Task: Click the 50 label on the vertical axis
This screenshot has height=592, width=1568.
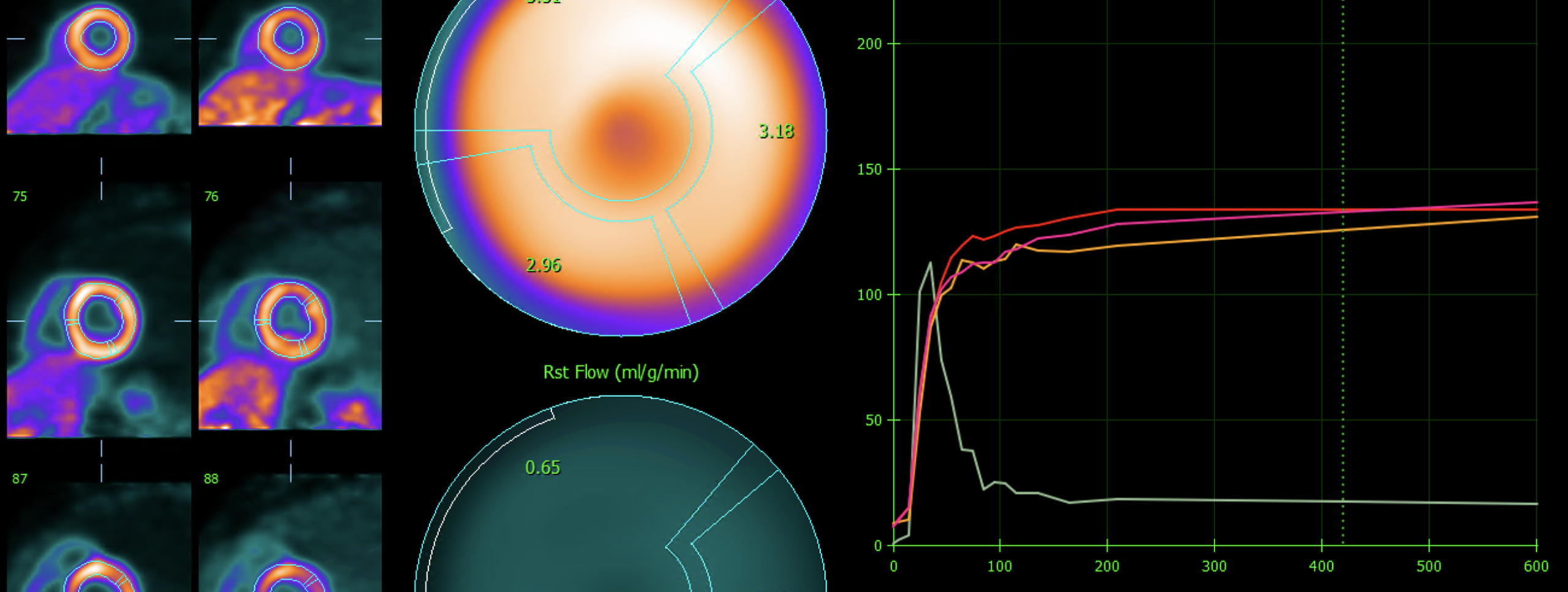Action: pos(874,420)
